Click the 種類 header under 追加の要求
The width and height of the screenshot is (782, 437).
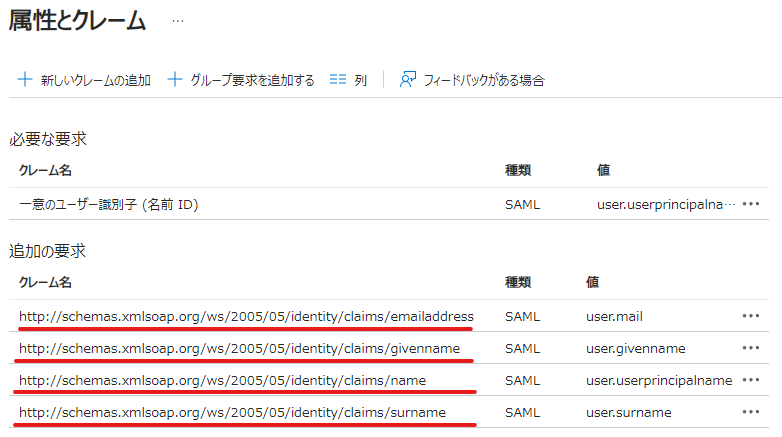coord(518,282)
